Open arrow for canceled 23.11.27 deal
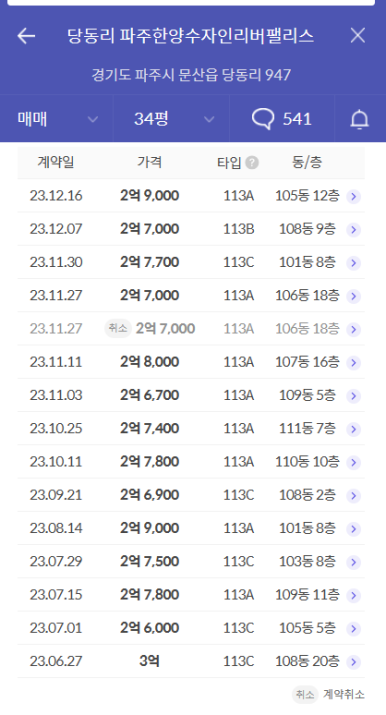386x715 pixels. tap(354, 330)
